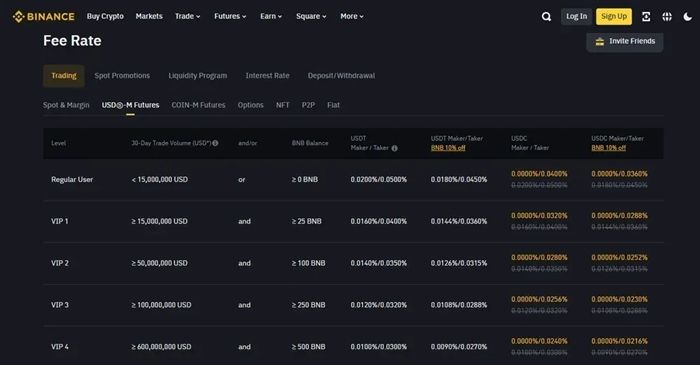Click the 0.0000%/0.0400% USDC fee value

coord(539,174)
